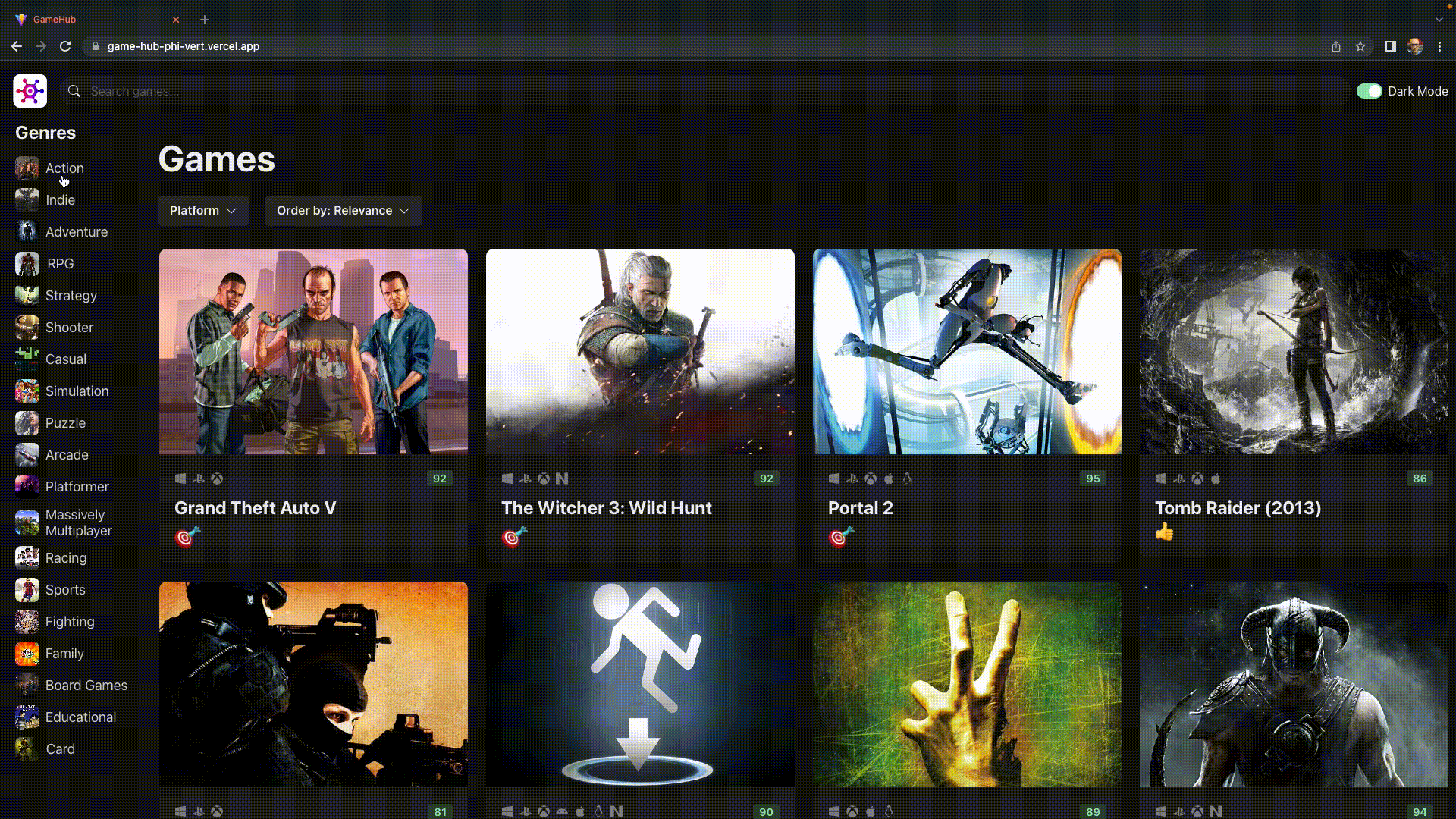Choose the Platformer genre
1456x819 pixels.
(x=77, y=487)
